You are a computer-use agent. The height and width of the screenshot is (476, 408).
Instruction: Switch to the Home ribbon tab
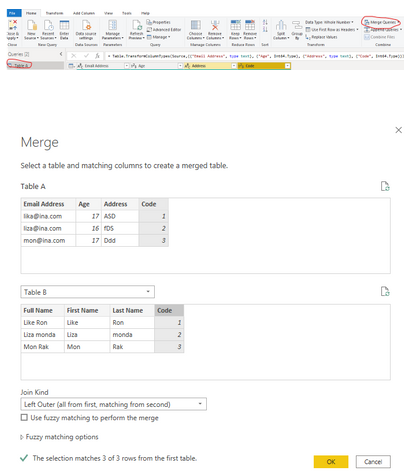point(31,13)
